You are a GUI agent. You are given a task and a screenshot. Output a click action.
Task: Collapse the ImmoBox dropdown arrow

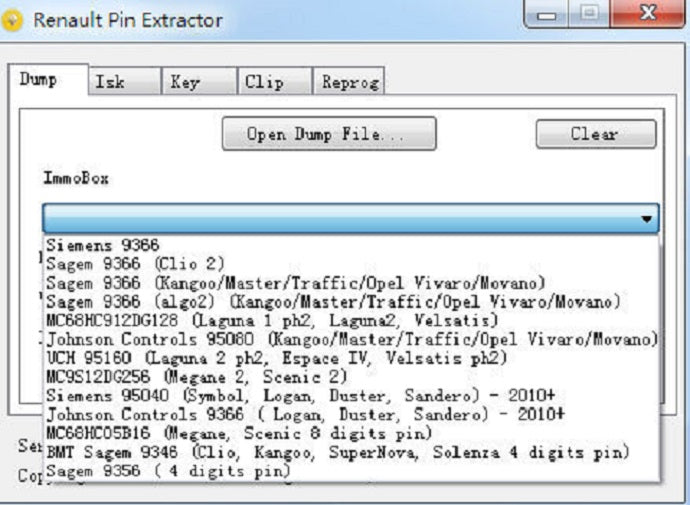647,218
